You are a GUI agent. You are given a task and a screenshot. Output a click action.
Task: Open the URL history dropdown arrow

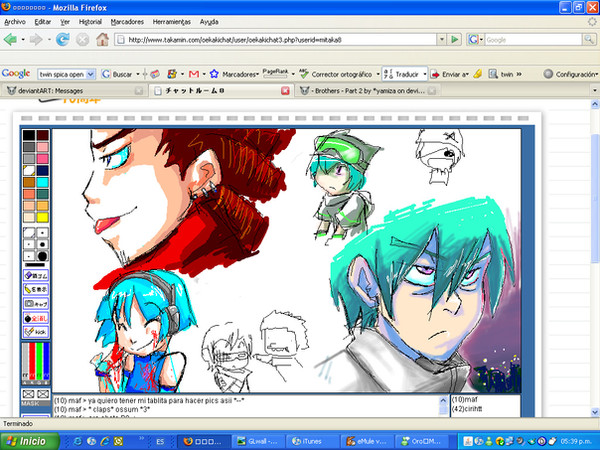tap(442, 39)
